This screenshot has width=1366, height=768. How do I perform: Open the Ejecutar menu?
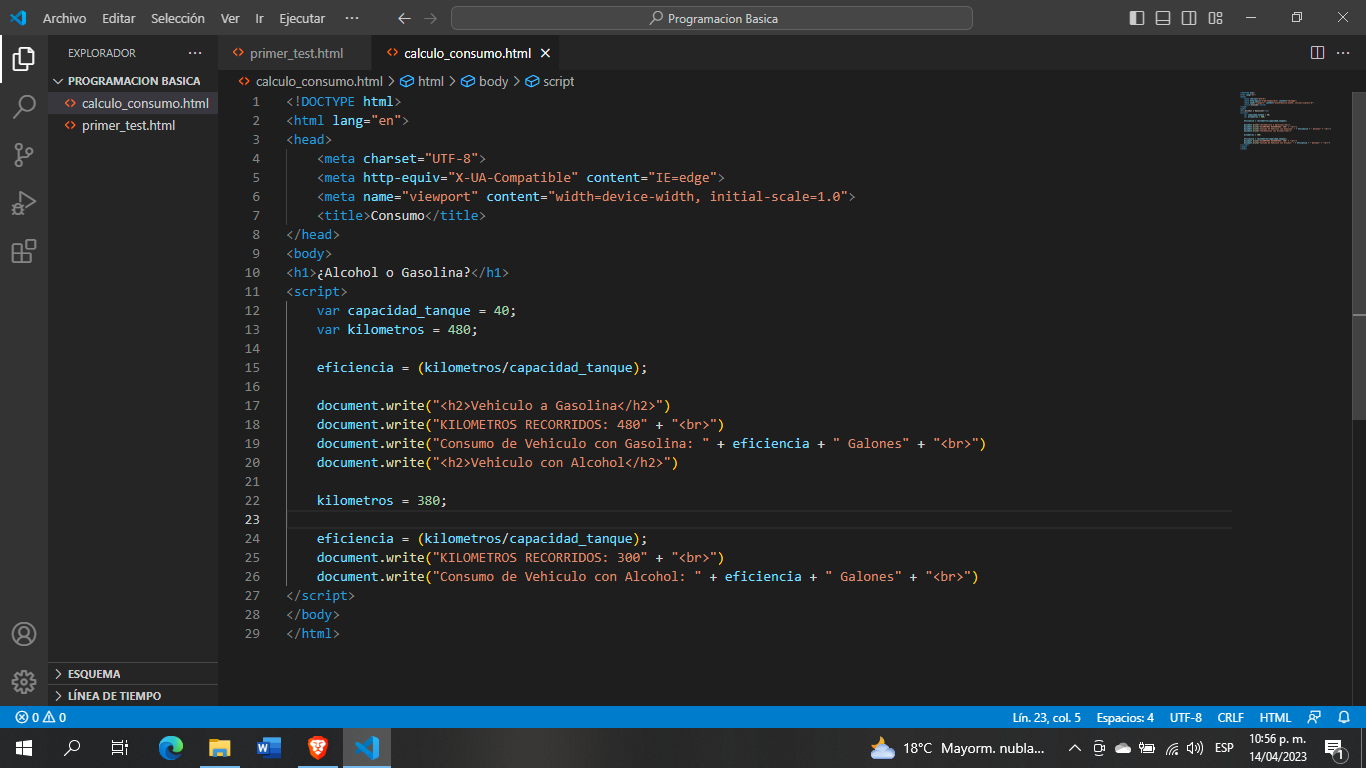(302, 18)
